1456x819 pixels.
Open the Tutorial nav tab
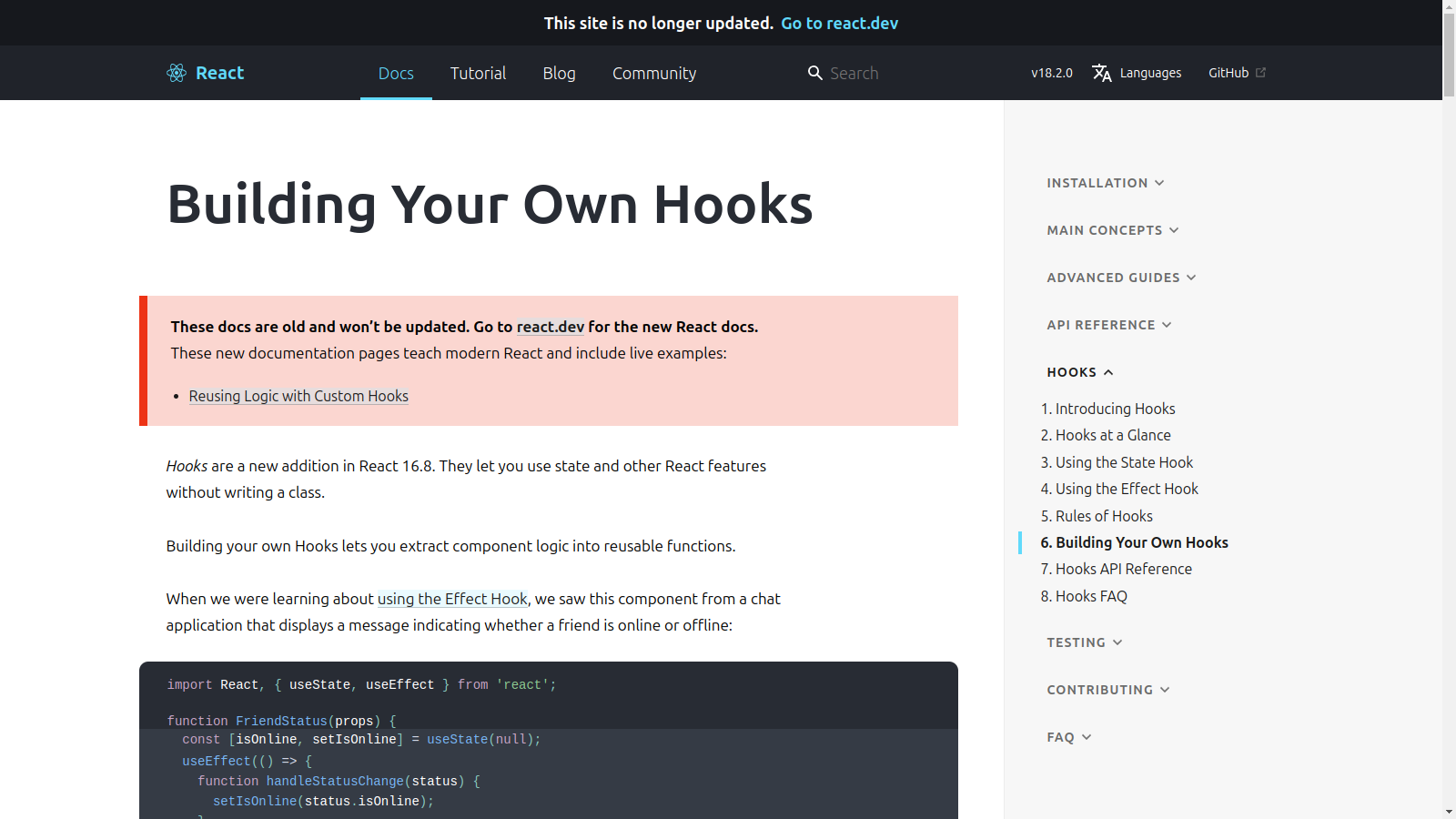click(478, 73)
